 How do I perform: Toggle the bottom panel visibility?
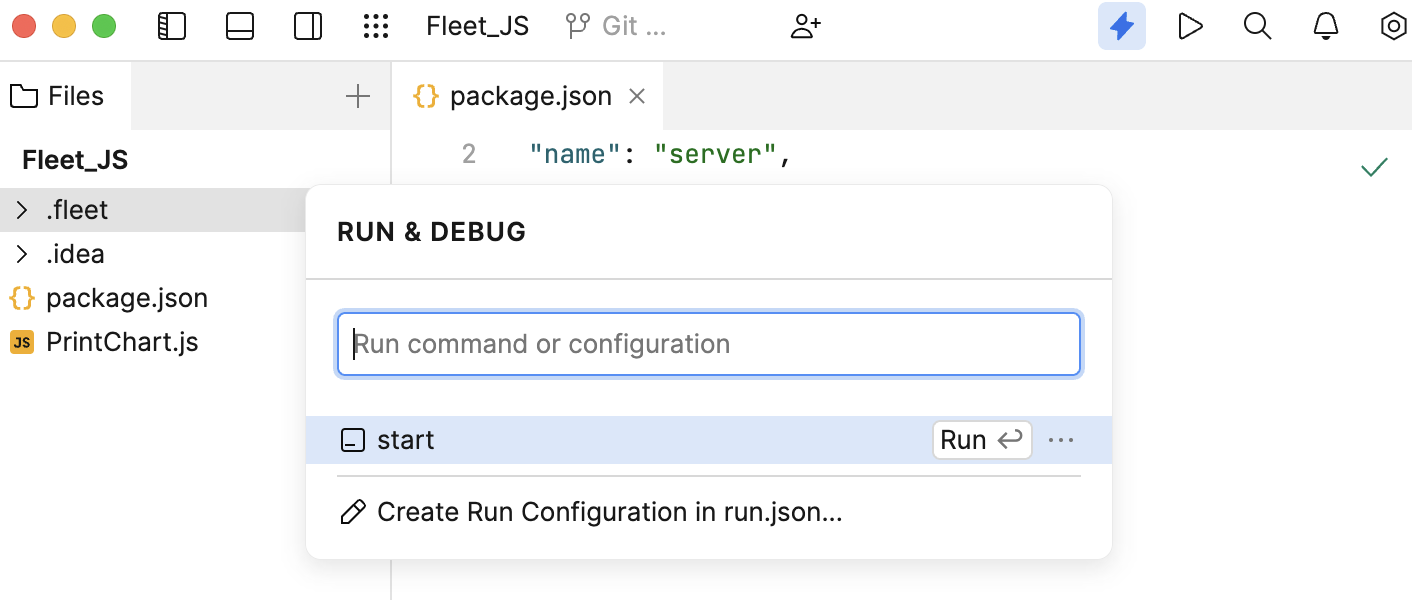tap(240, 26)
